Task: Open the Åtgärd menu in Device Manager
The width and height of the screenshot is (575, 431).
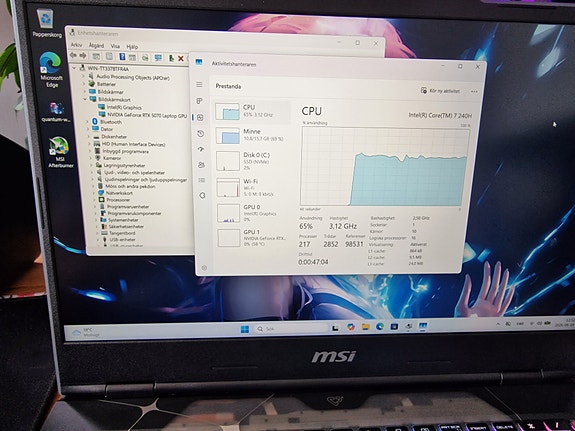Action: coord(96,45)
